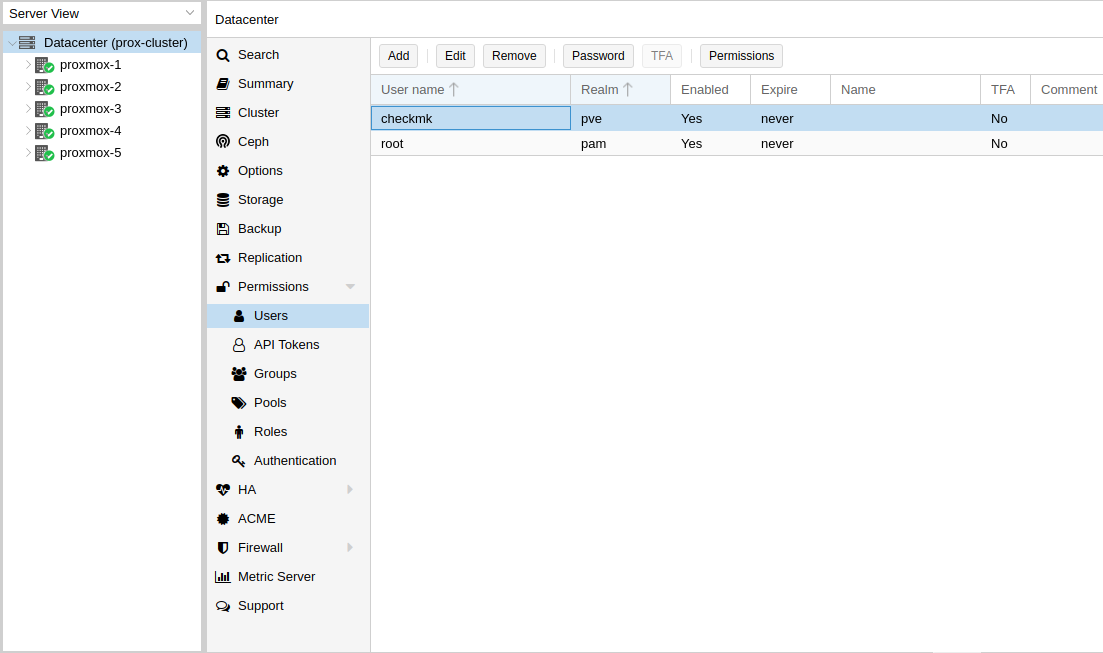Open Metric Server via its chart icon
Image resolution: width=1103 pixels, height=653 pixels.
tap(222, 576)
